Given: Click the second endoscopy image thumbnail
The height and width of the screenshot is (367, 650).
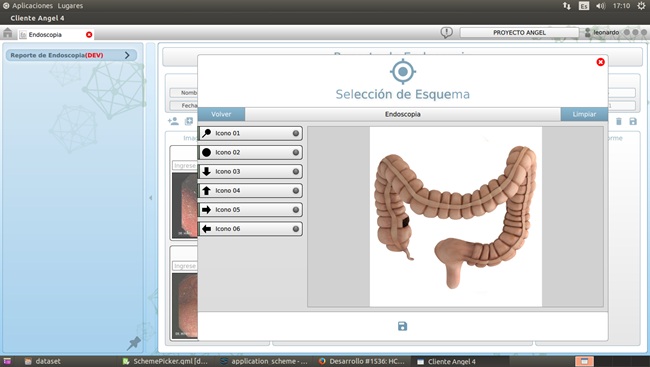Looking at the screenshot, I should pos(185,306).
